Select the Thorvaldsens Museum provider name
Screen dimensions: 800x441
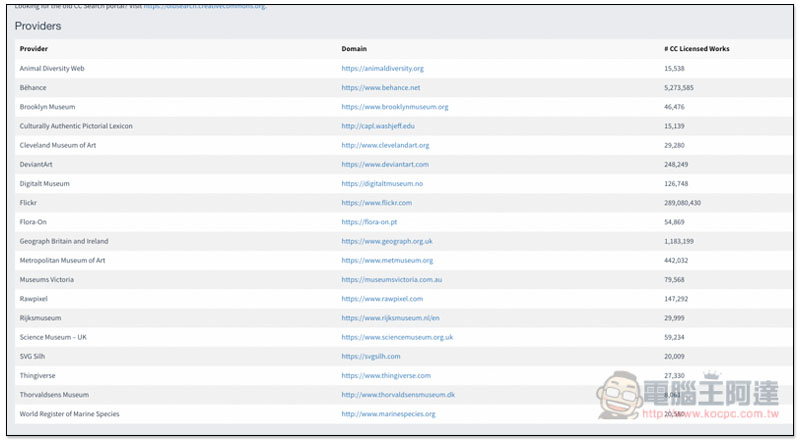(54, 395)
